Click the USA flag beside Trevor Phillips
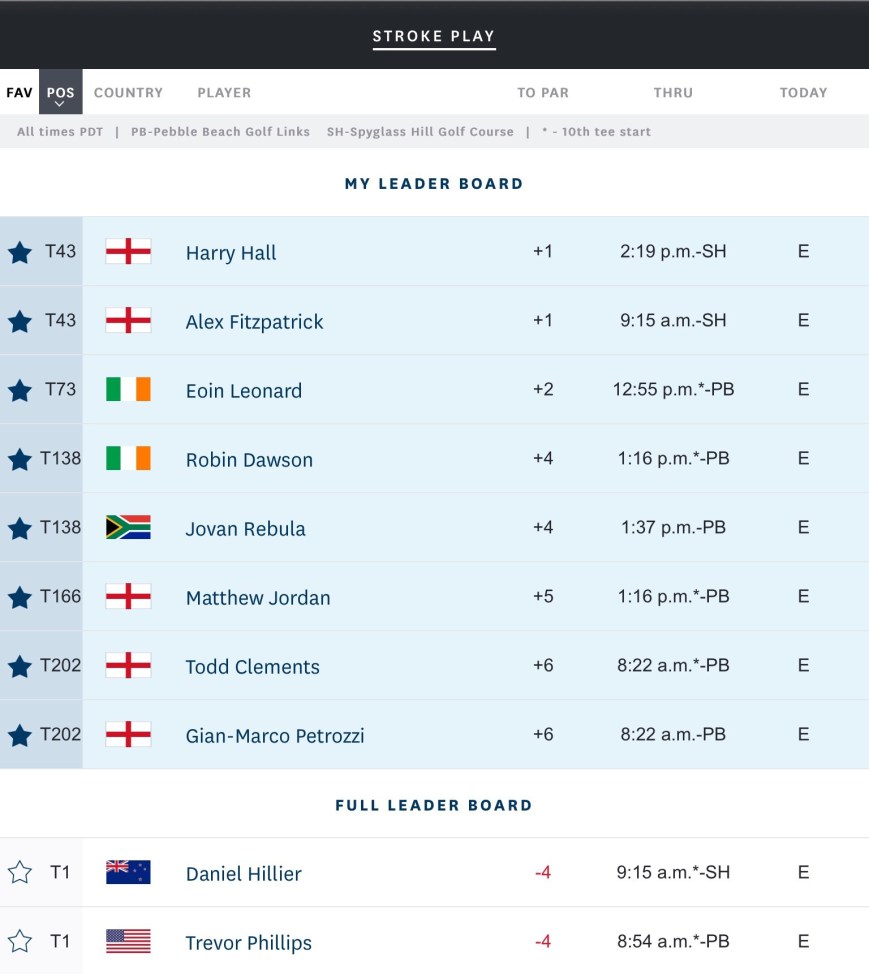 (x=128, y=942)
